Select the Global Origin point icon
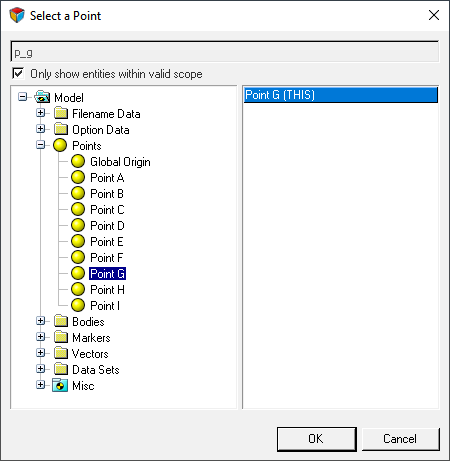This screenshot has height=461, width=450. tap(78, 162)
